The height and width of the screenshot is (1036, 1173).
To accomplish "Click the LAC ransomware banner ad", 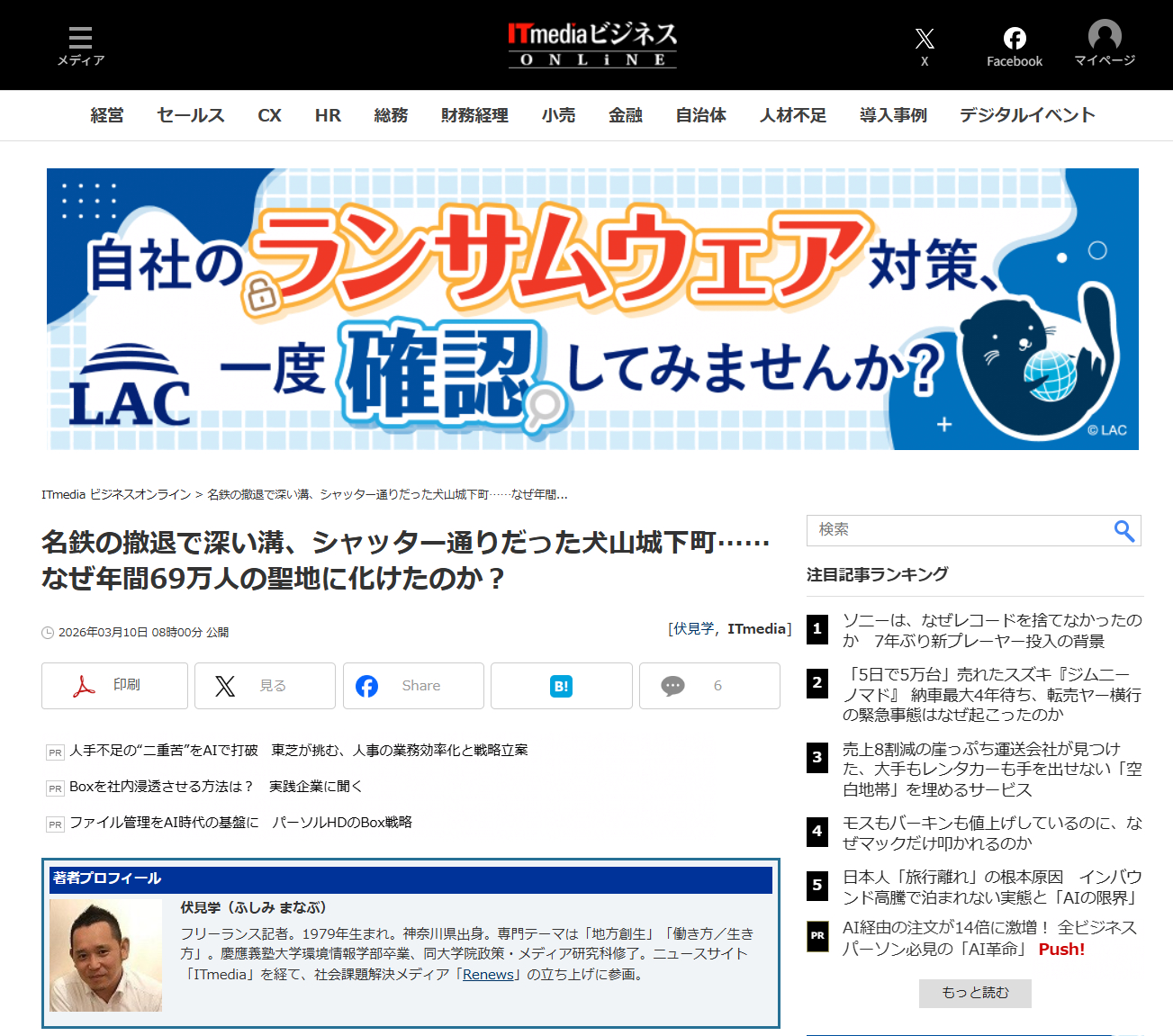I will coord(592,309).
